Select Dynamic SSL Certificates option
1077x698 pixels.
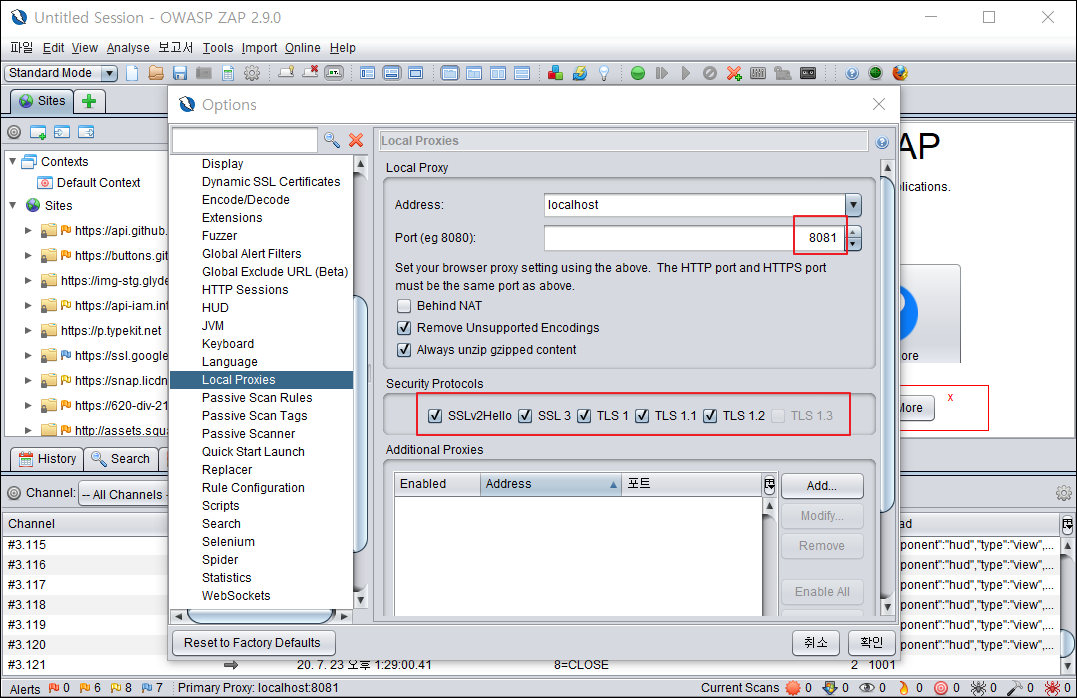[x=271, y=182]
